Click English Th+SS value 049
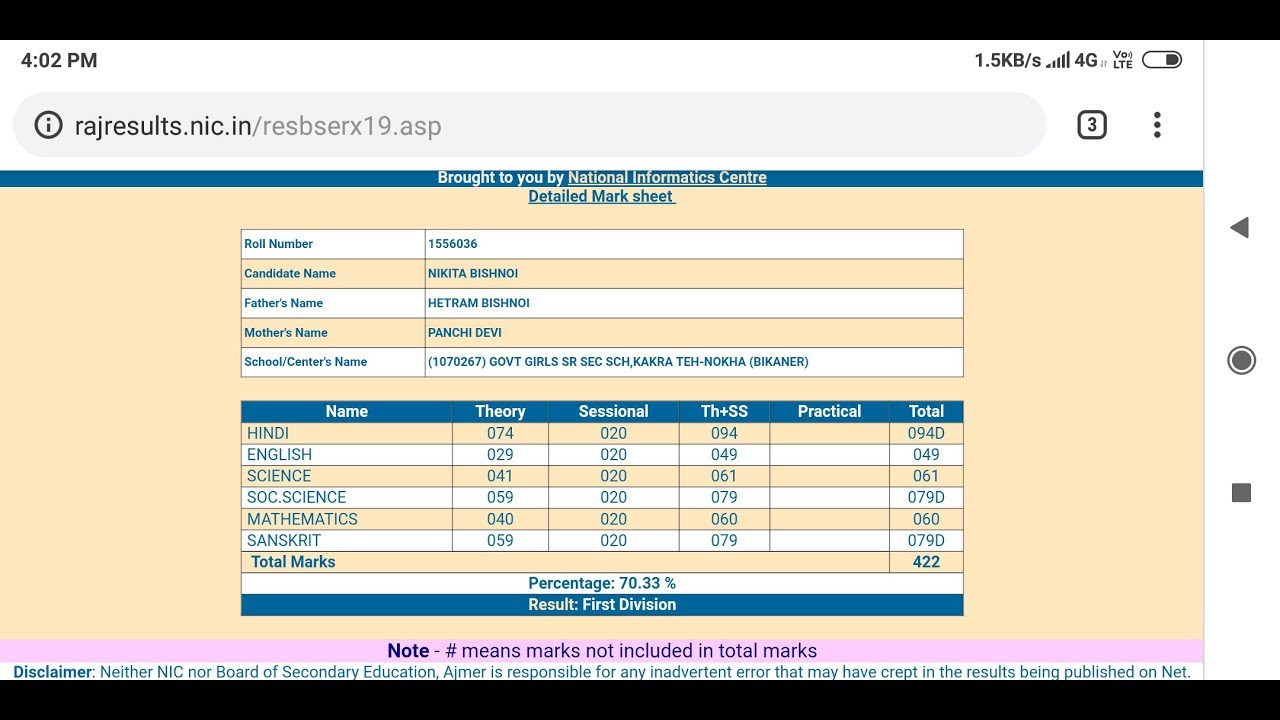1280x720 pixels. tap(724, 455)
